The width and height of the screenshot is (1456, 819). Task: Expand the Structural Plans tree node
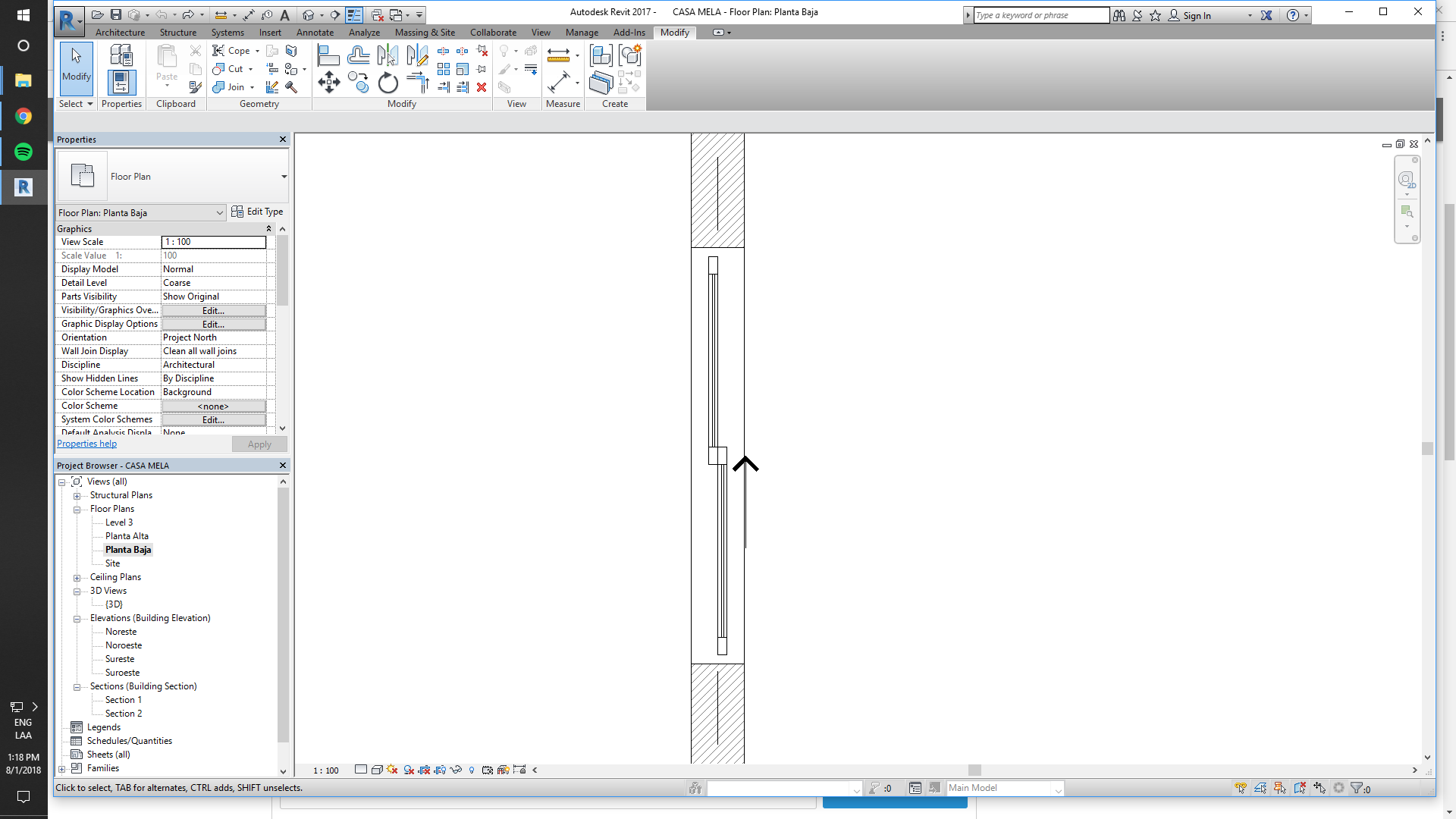coord(77,496)
